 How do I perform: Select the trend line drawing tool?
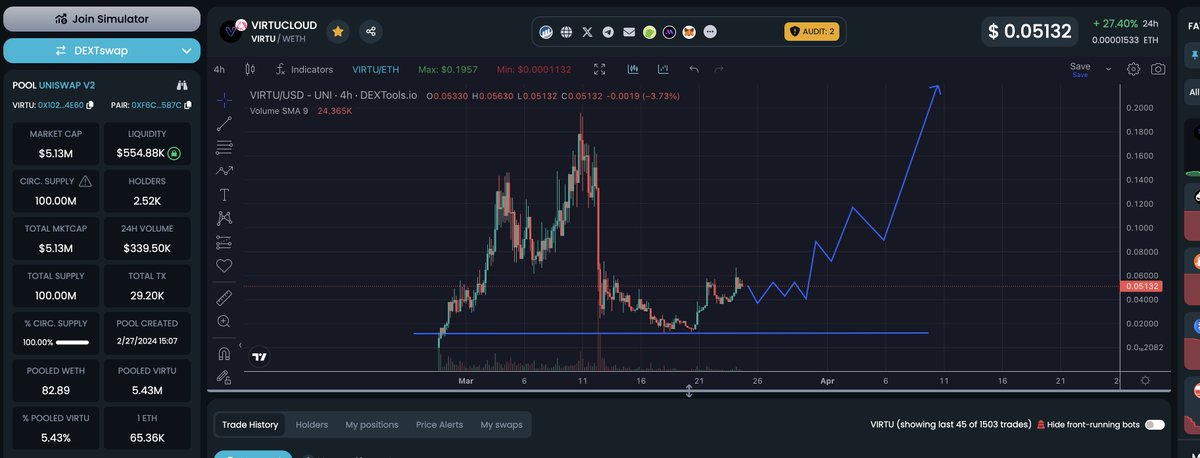224,124
